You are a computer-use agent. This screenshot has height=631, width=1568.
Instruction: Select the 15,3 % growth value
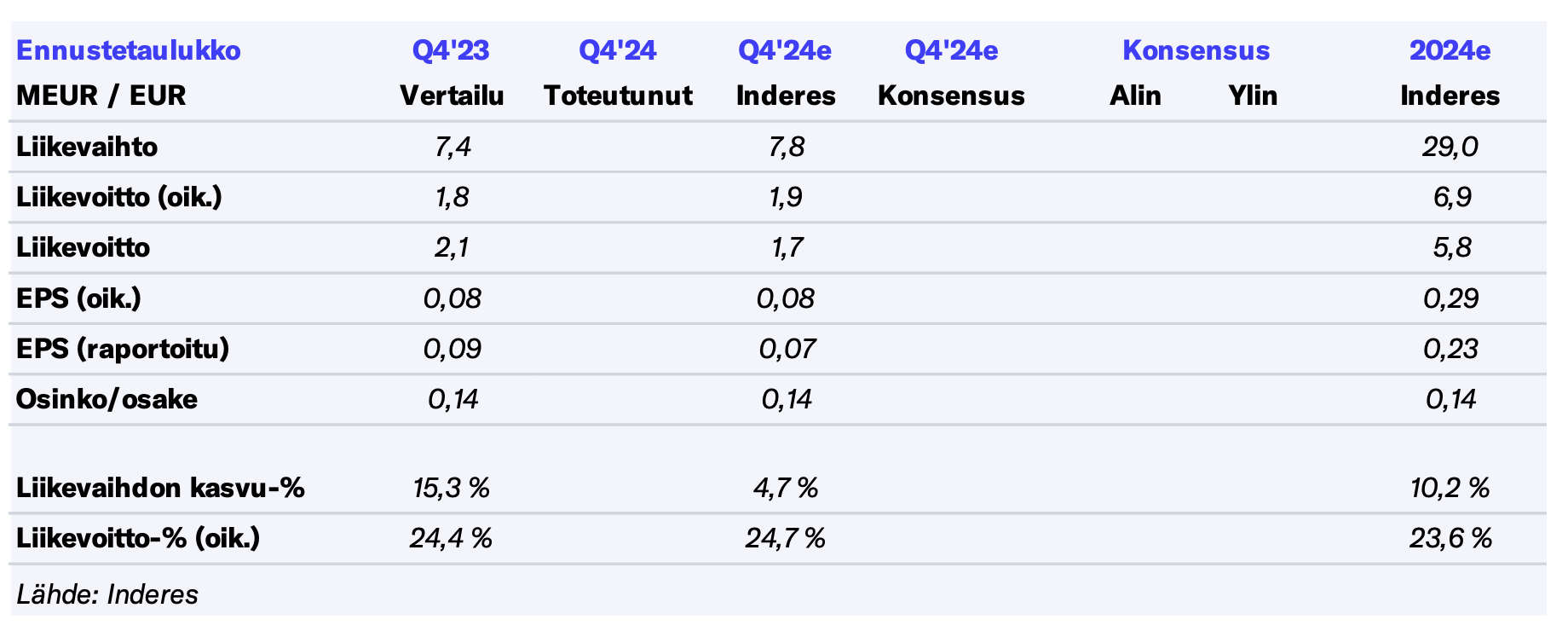[451, 488]
